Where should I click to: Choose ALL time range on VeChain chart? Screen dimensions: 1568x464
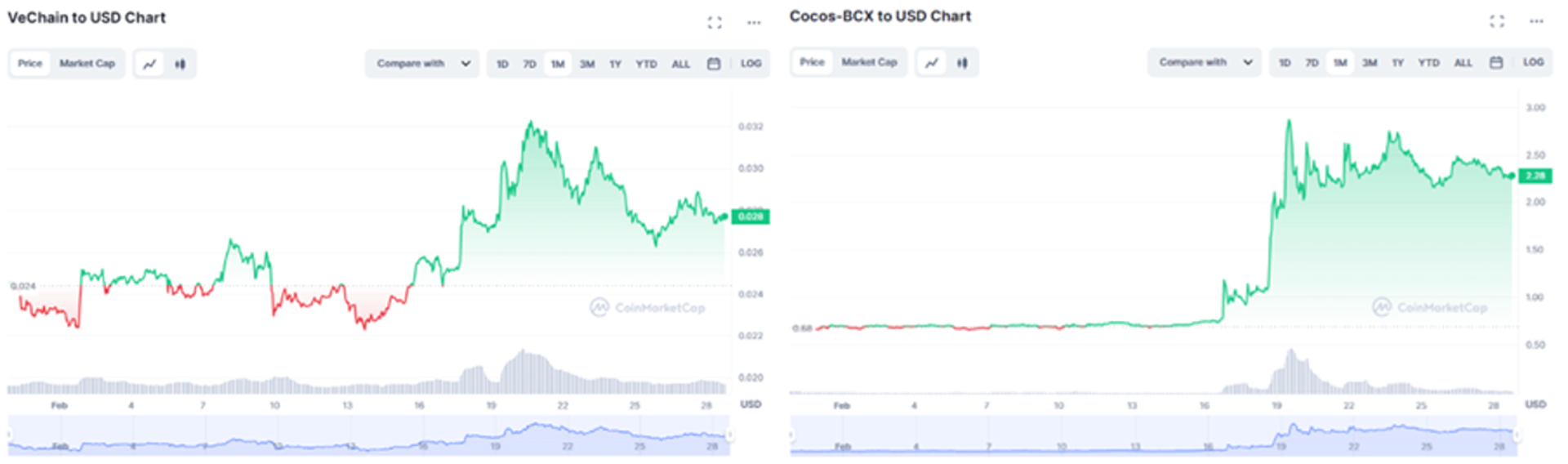680,64
